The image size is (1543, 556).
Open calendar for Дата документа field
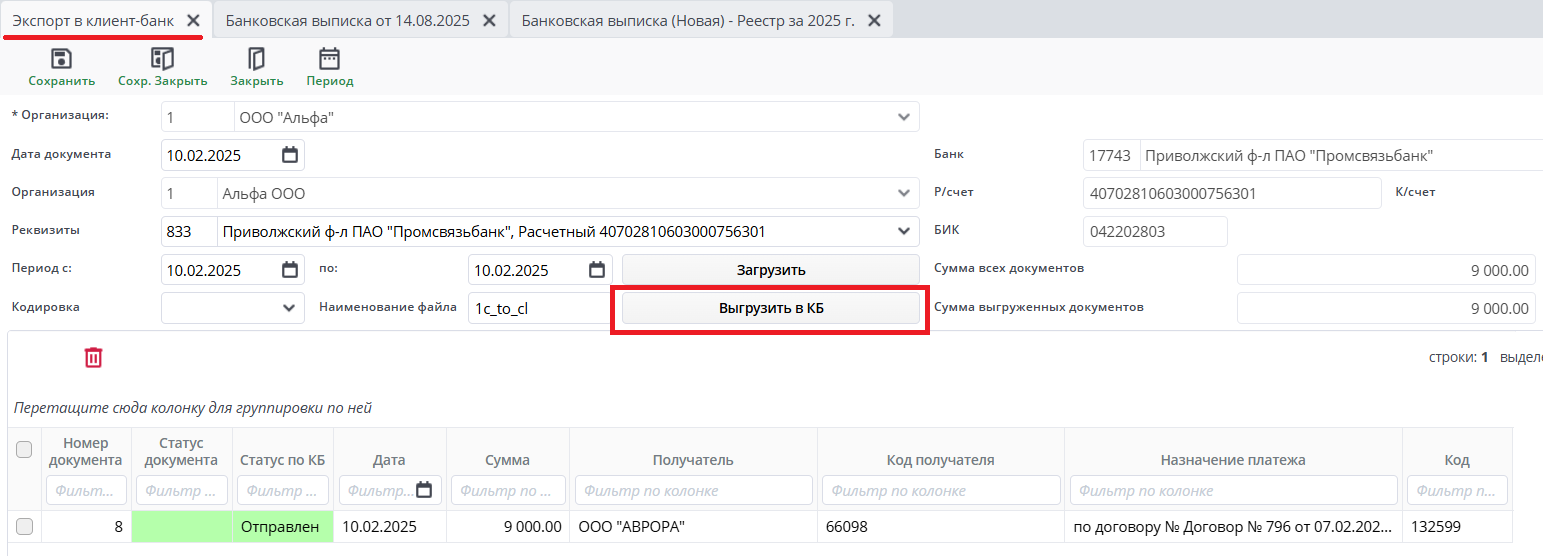[290, 155]
